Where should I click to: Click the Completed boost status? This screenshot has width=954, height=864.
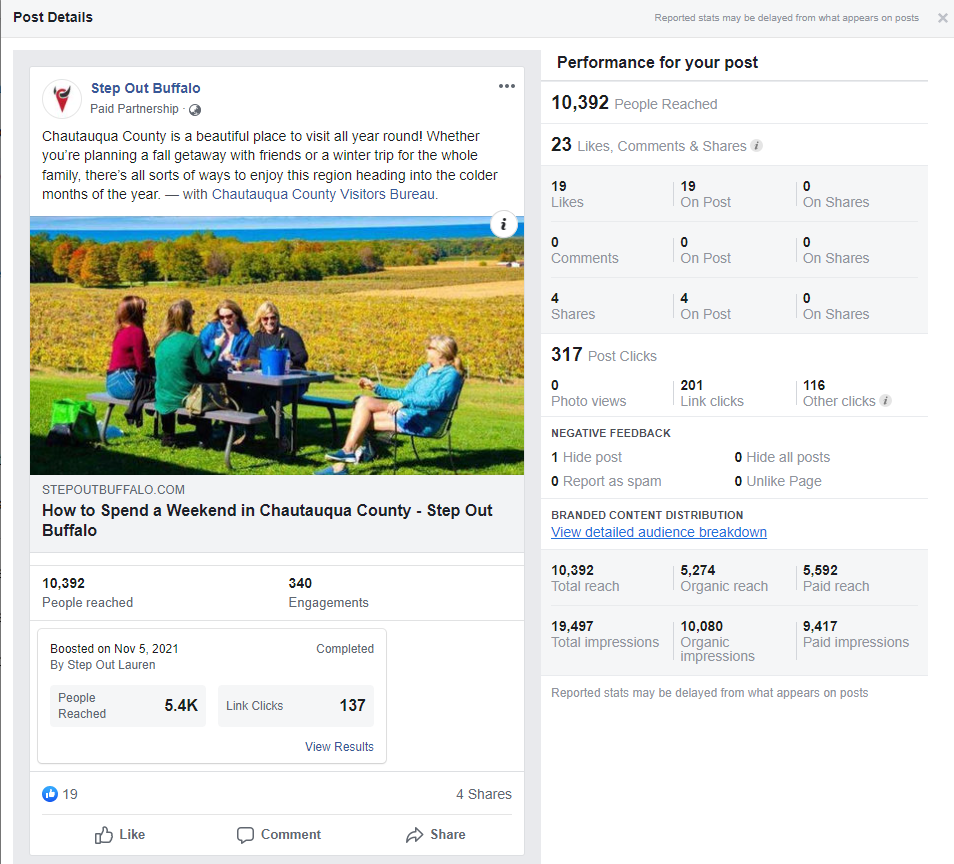point(345,649)
